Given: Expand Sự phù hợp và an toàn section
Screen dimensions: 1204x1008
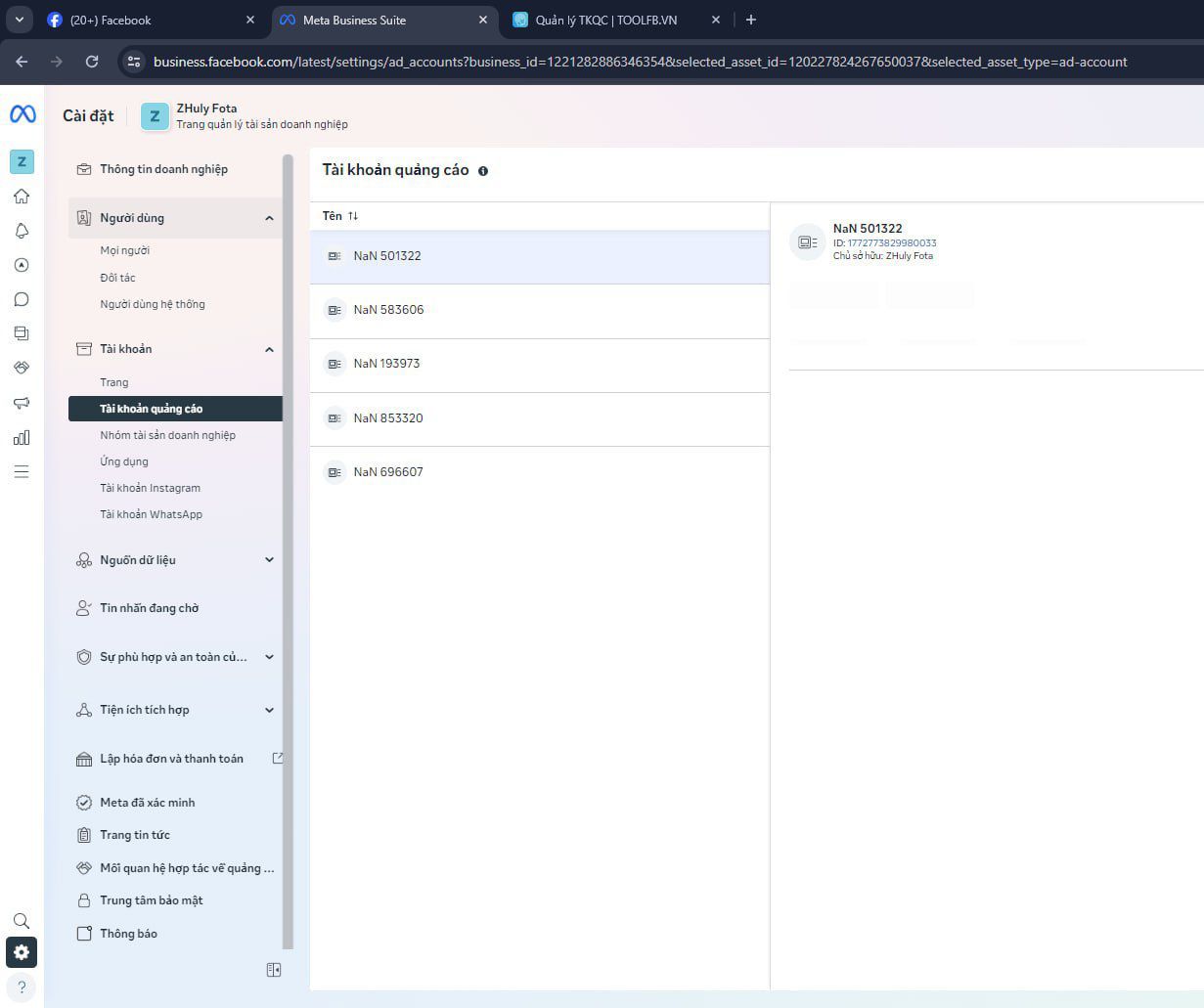Looking at the screenshot, I should [269, 657].
